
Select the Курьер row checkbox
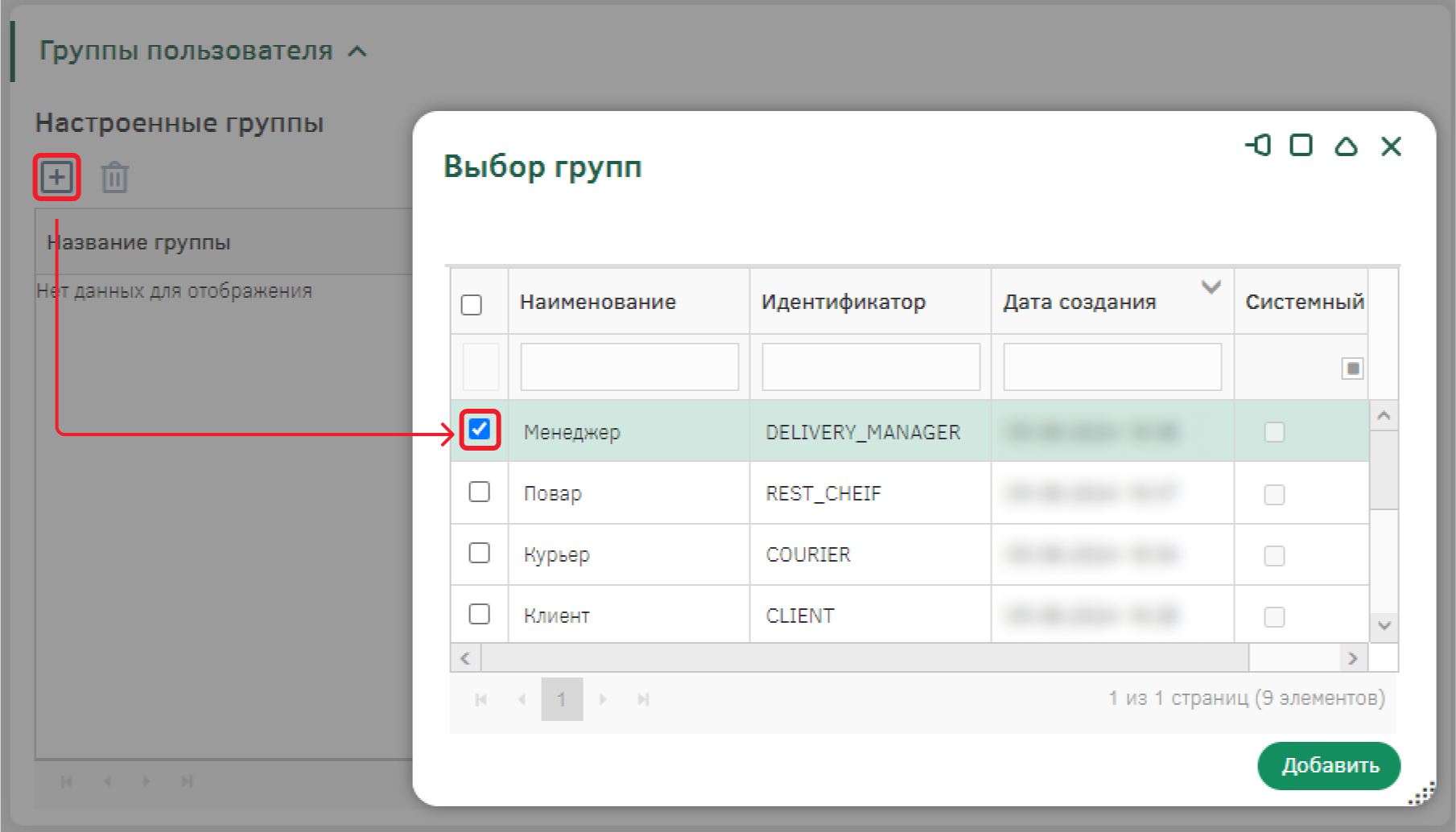(x=479, y=553)
